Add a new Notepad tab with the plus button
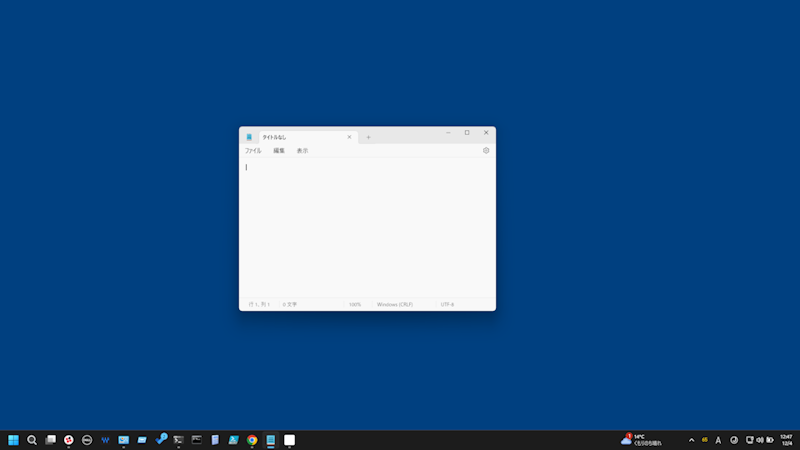This screenshot has height=450, width=800. pyautogui.click(x=368, y=137)
